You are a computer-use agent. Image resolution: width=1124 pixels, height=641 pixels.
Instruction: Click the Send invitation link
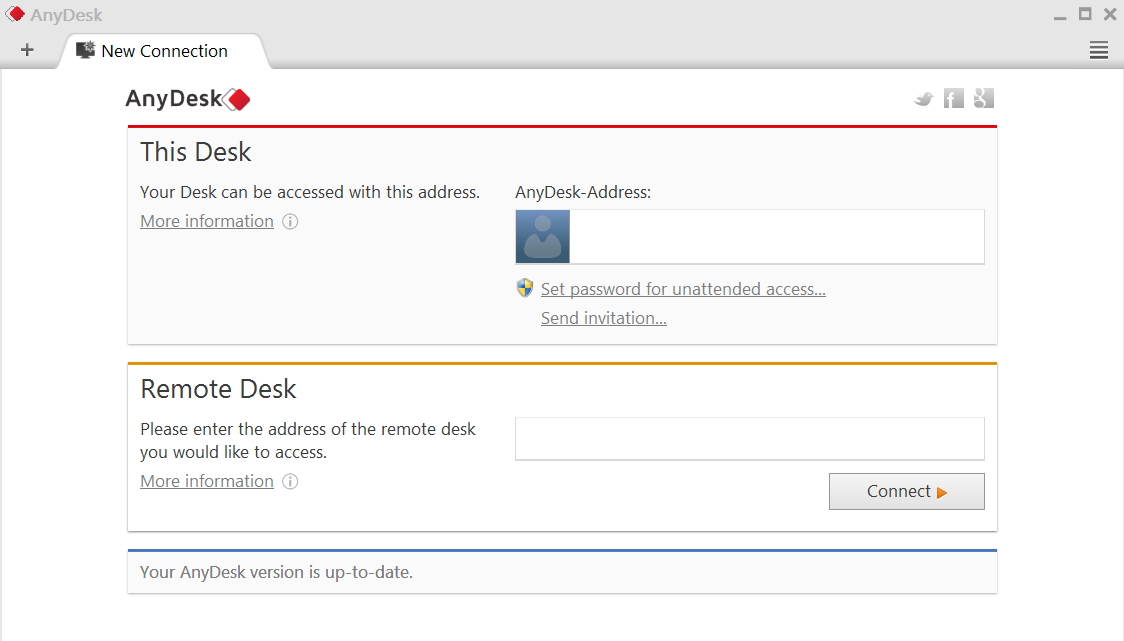point(604,318)
